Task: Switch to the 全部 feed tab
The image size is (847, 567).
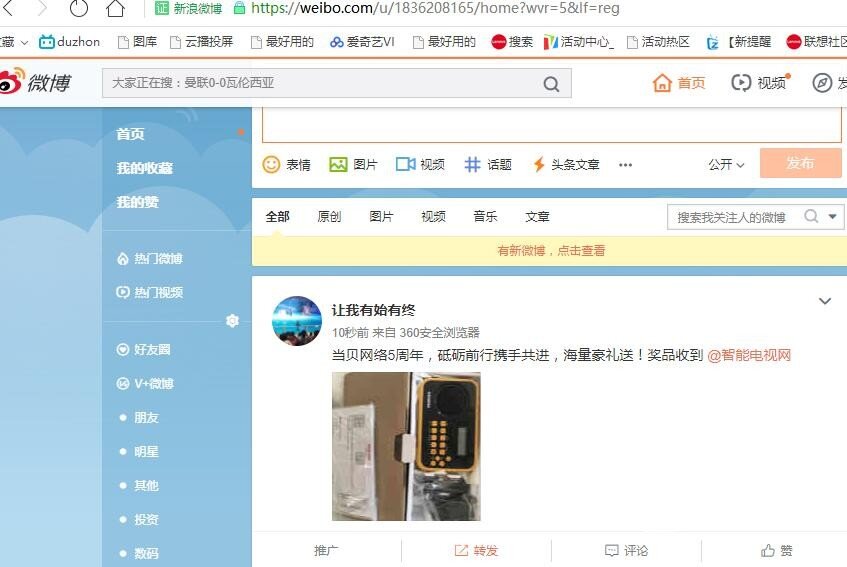Action: click(x=278, y=217)
